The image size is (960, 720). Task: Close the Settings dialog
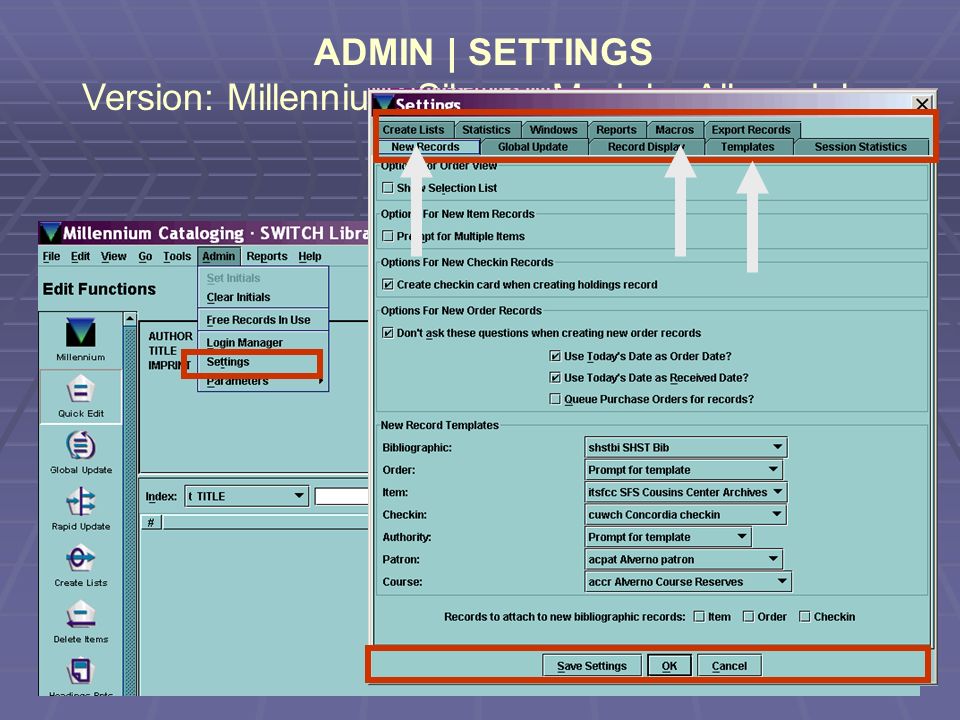[x=922, y=103]
